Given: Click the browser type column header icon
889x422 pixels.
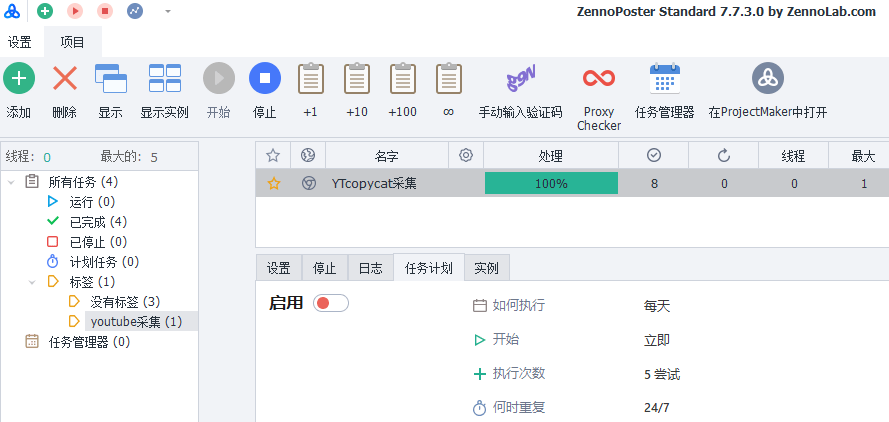Looking at the screenshot, I should click(308, 155).
